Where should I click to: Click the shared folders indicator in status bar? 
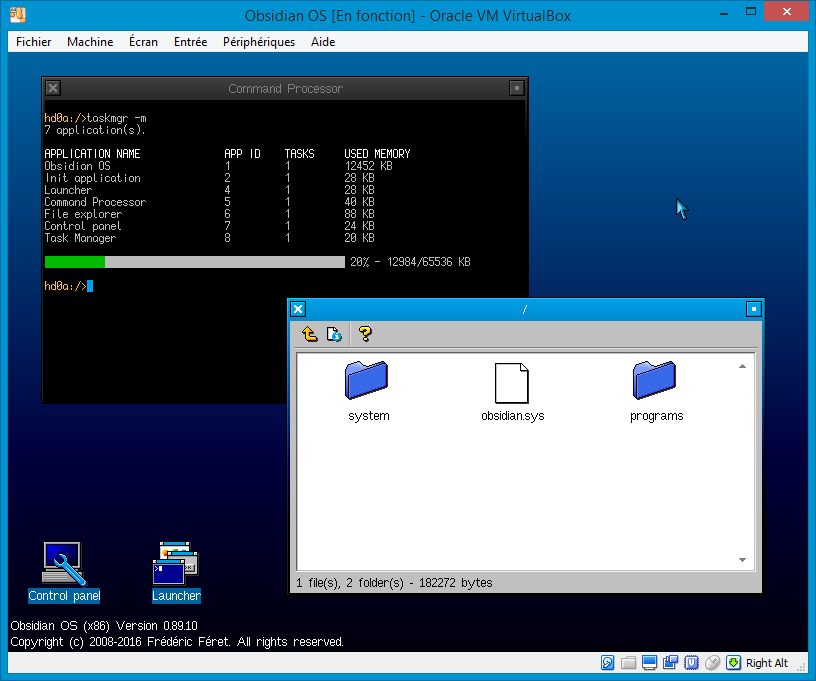(629, 662)
